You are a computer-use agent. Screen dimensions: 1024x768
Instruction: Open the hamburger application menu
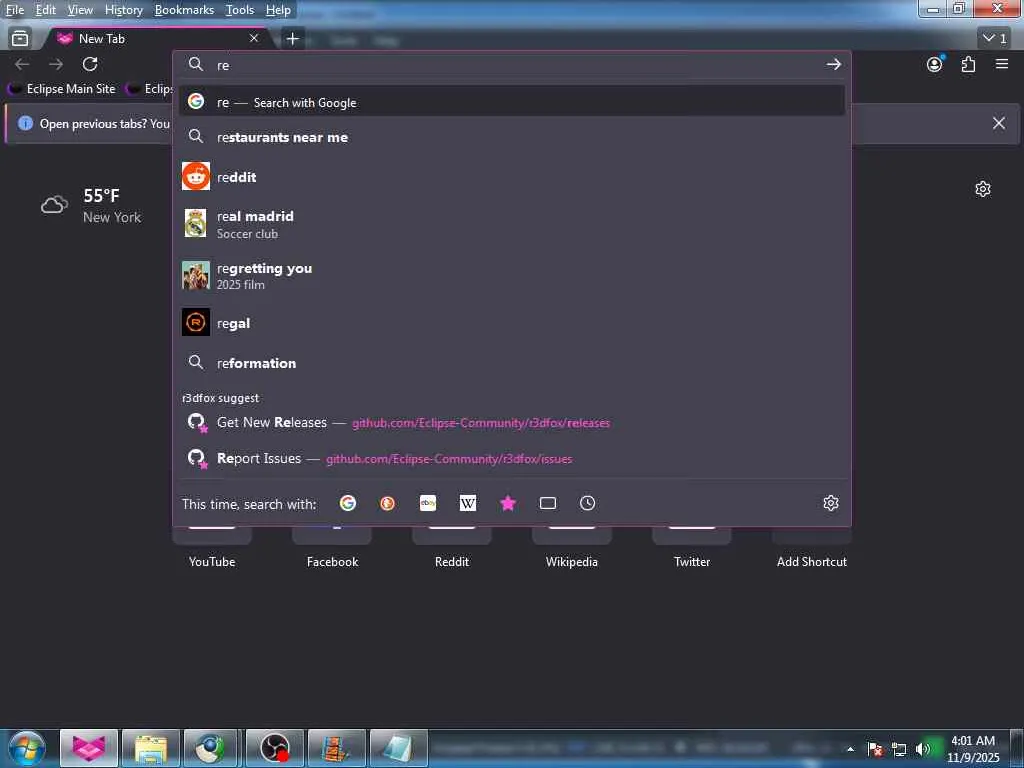[x=1002, y=64]
